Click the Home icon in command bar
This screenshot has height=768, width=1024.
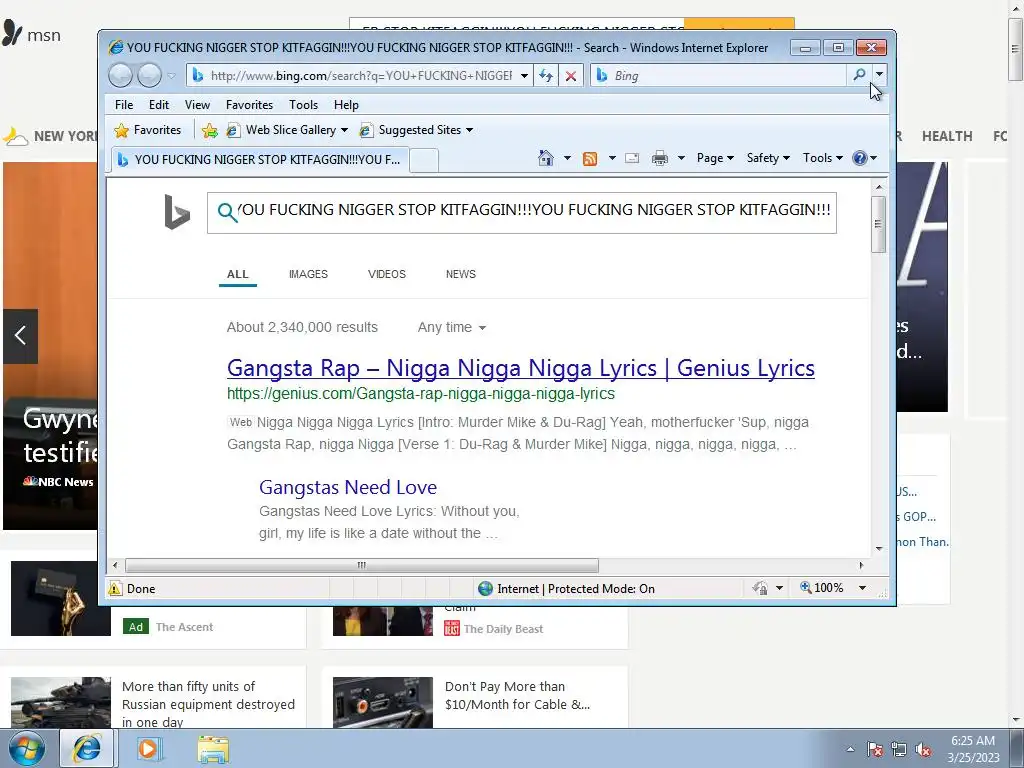click(x=546, y=158)
